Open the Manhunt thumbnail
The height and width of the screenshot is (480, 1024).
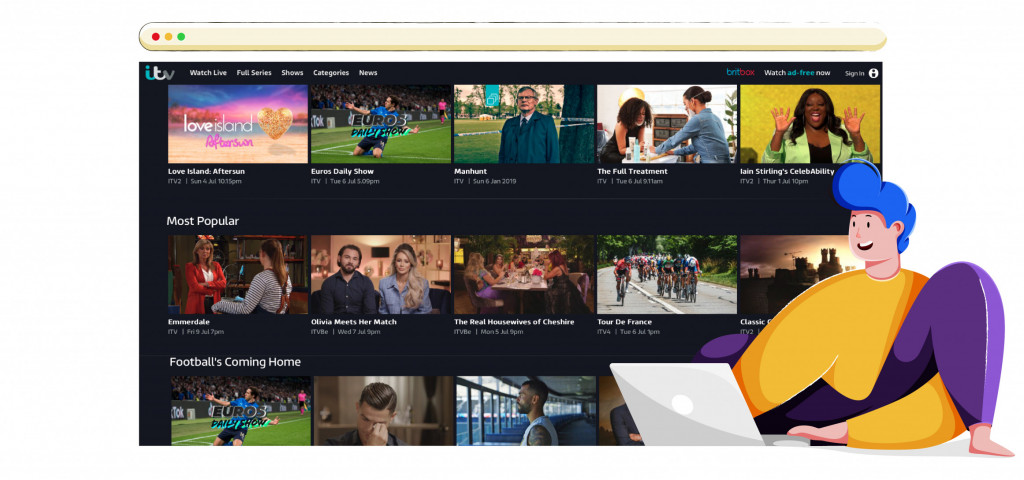[524, 123]
